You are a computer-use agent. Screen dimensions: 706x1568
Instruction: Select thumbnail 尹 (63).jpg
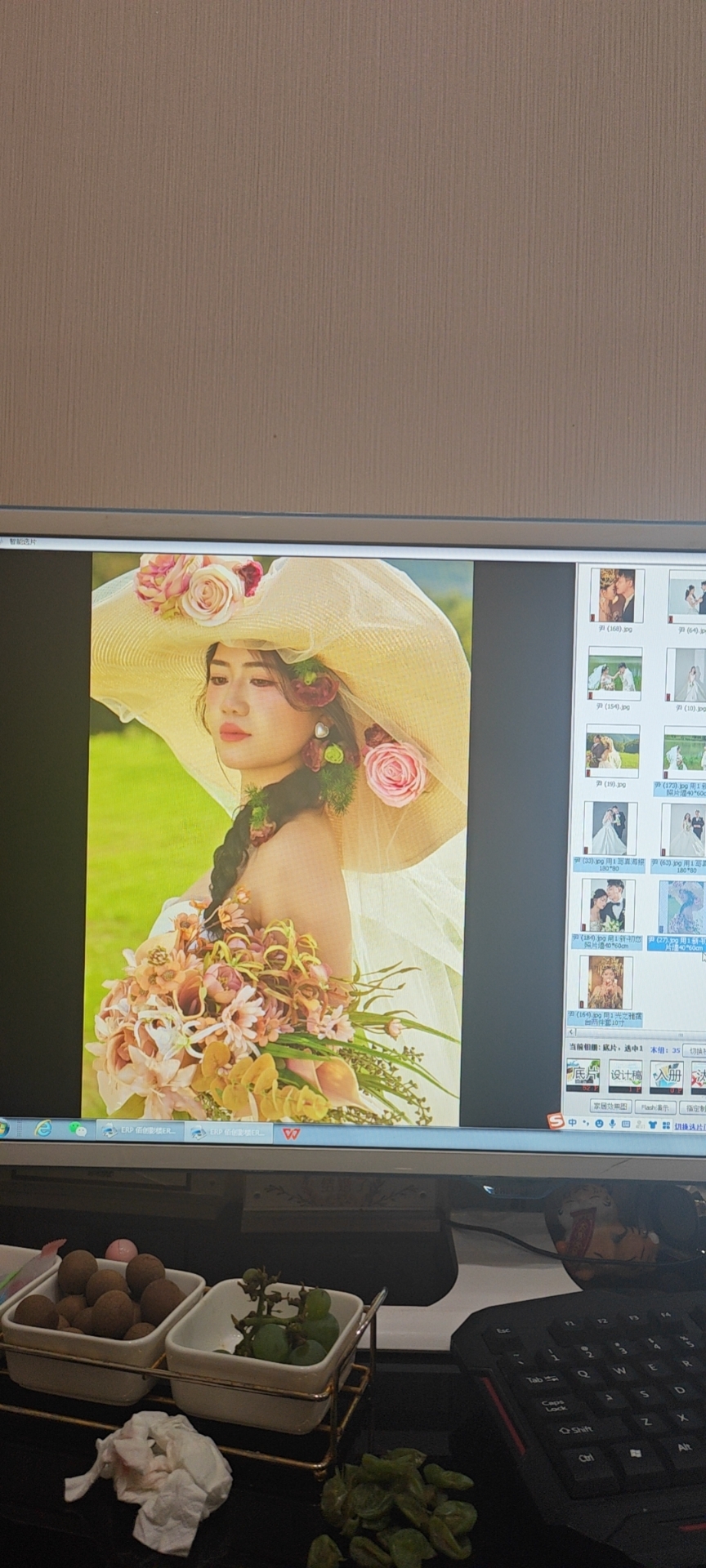683,830
